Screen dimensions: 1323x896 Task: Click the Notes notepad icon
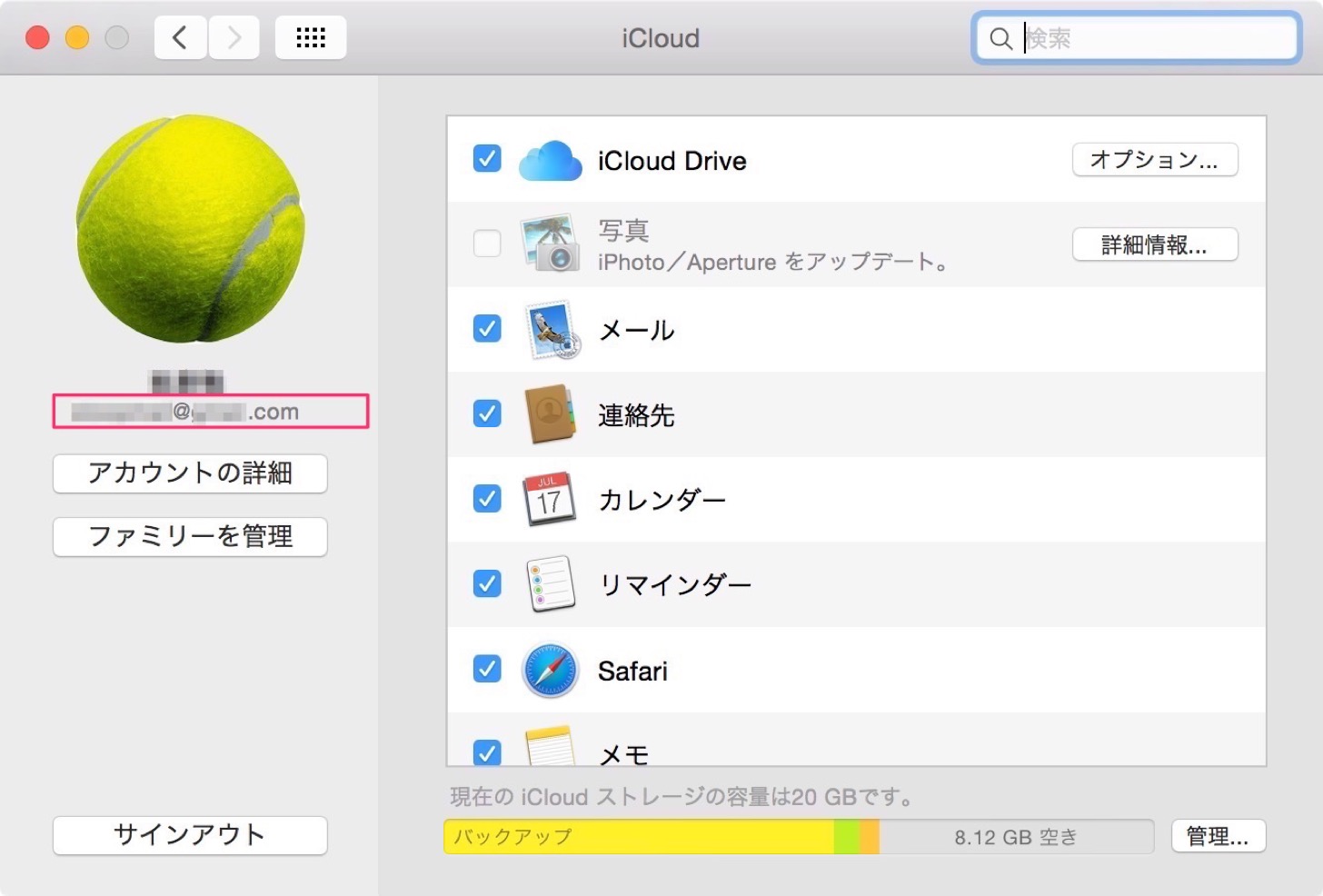tap(550, 746)
